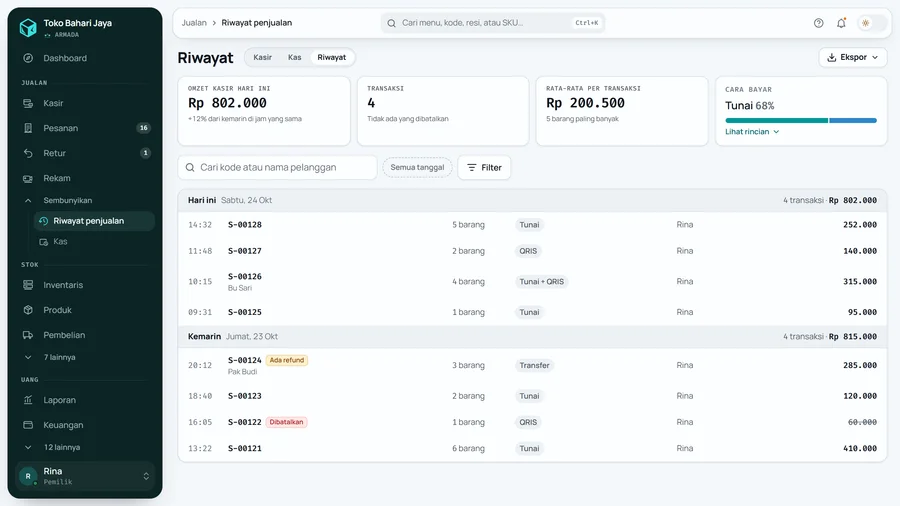Image resolution: width=900 pixels, height=506 pixels.
Task: Click the Ada refund badge
Action: (x=286, y=360)
